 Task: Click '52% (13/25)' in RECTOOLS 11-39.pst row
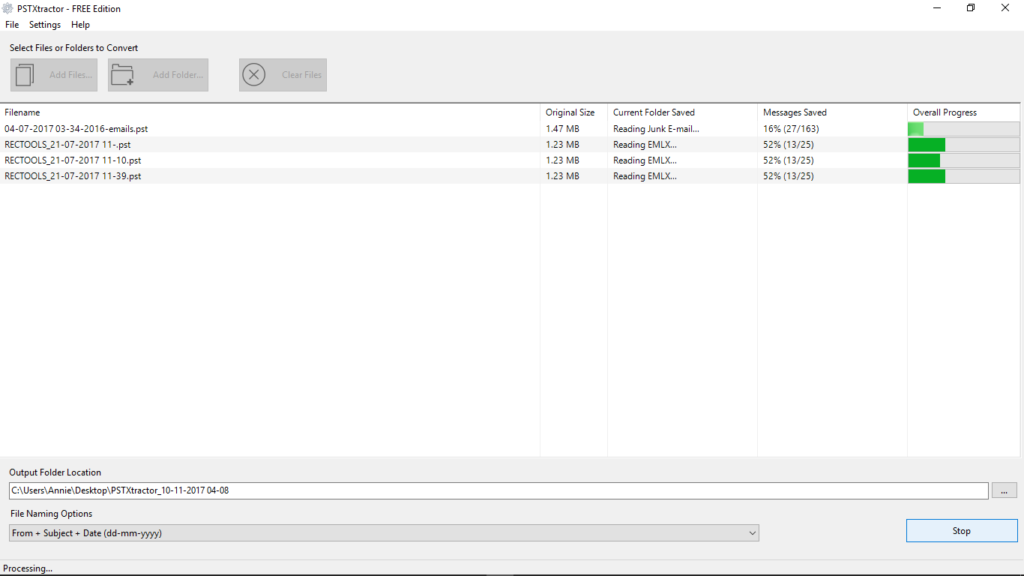pyautogui.click(x=788, y=176)
